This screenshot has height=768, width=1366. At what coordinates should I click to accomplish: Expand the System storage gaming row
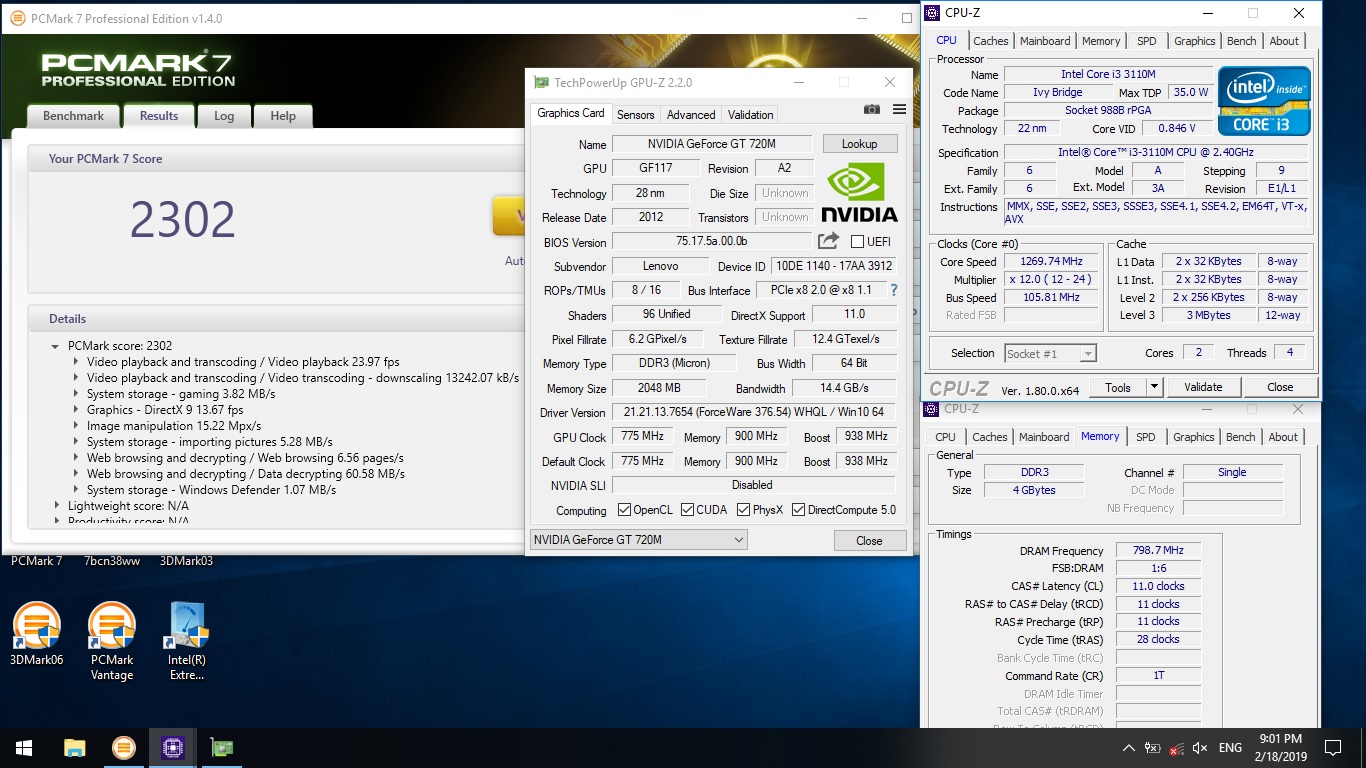point(76,394)
